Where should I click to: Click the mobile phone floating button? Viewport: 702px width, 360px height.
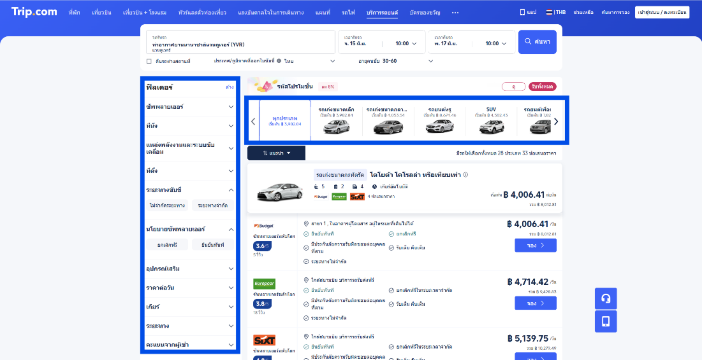pyautogui.click(x=606, y=321)
